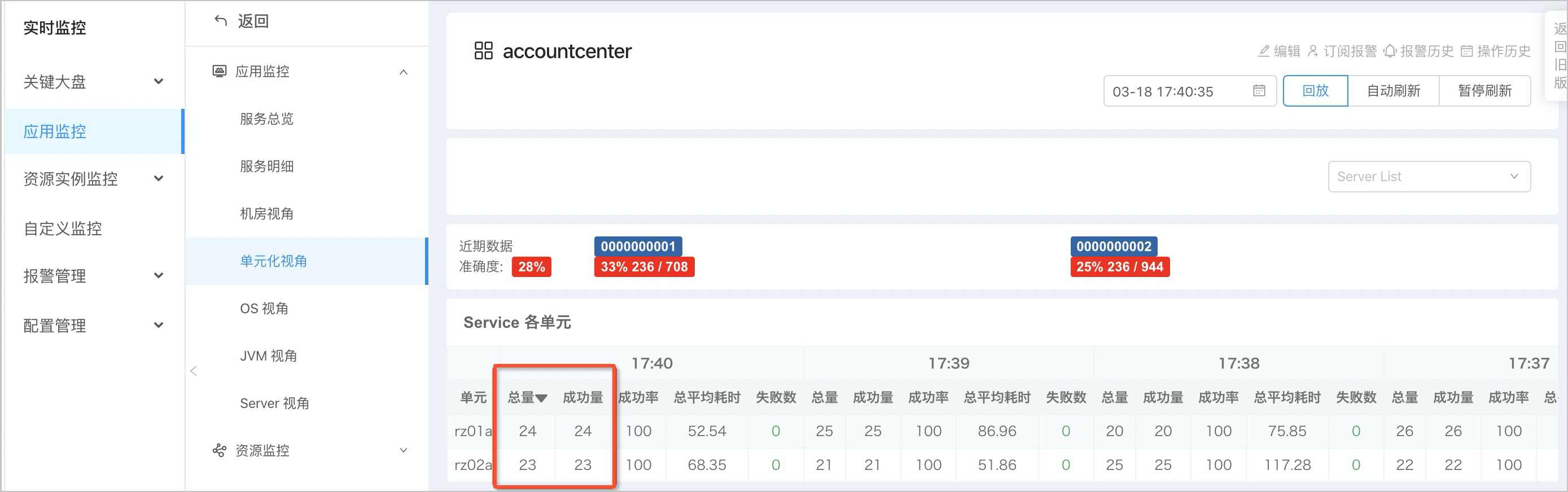
Task: Click the back arrow icon
Action: coord(220,21)
